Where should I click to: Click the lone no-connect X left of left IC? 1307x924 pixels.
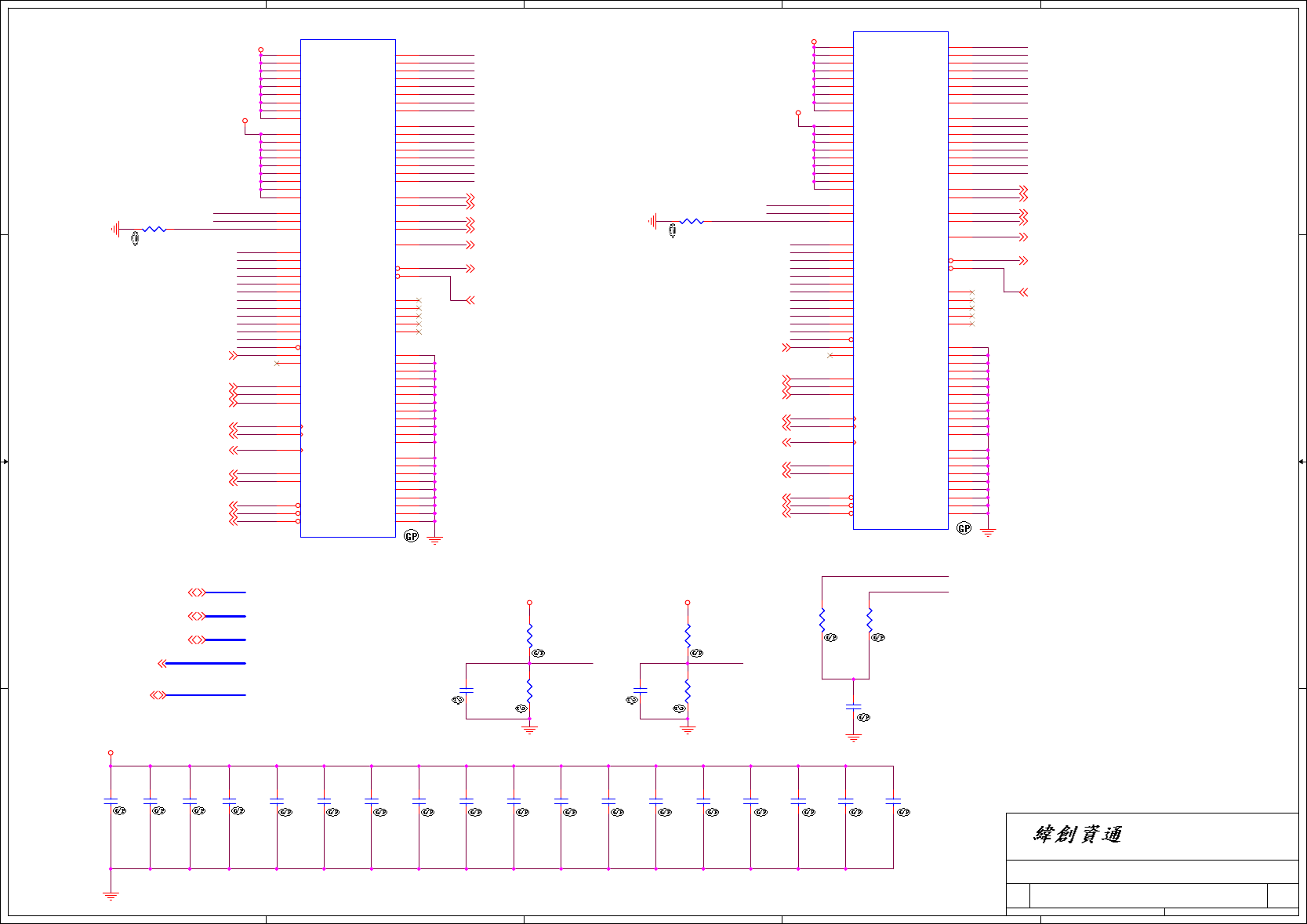(277, 364)
